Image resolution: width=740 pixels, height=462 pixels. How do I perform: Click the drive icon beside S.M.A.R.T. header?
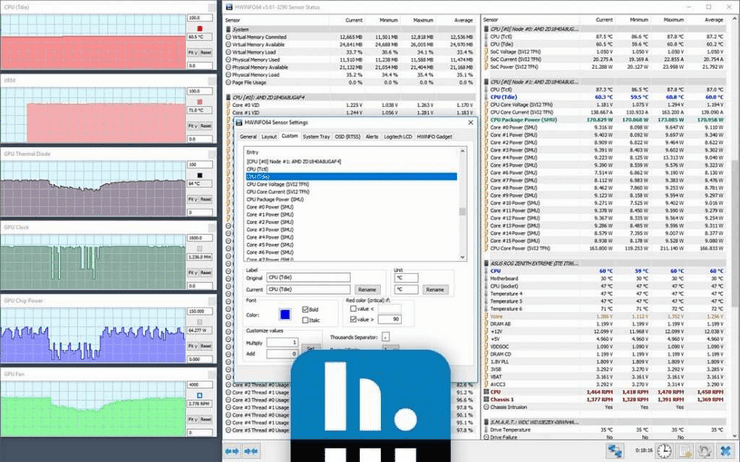(487, 422)
